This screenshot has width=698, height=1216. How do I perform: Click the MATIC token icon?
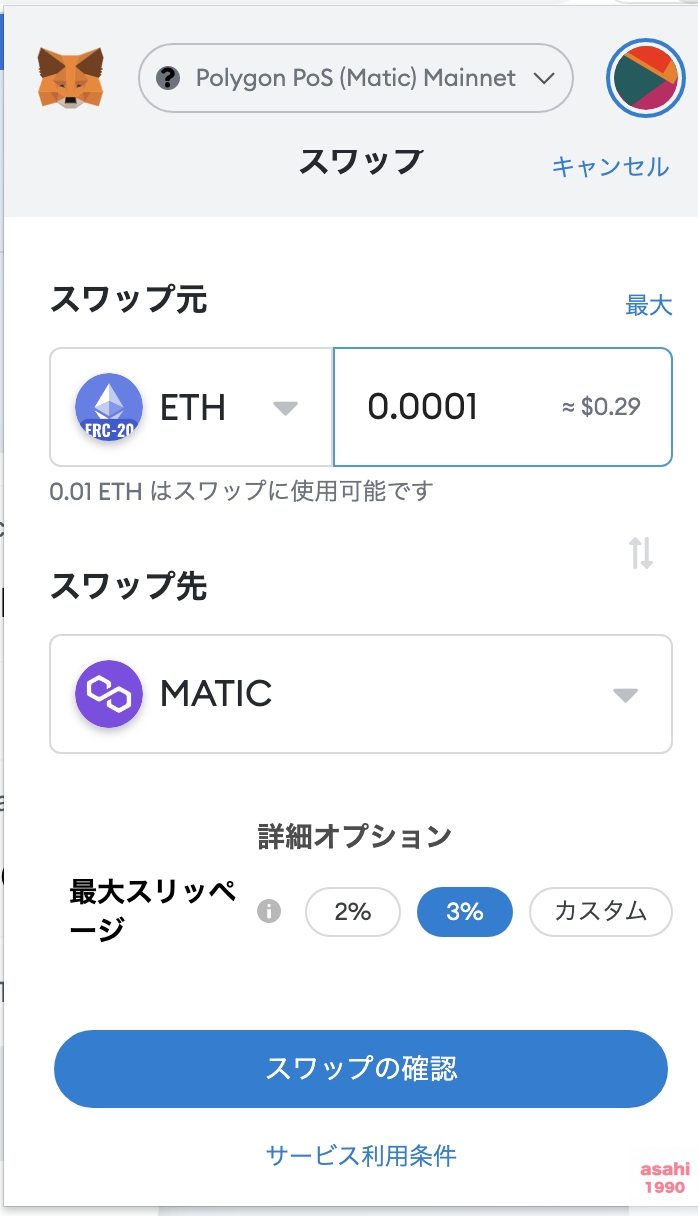tap(108, 693)
